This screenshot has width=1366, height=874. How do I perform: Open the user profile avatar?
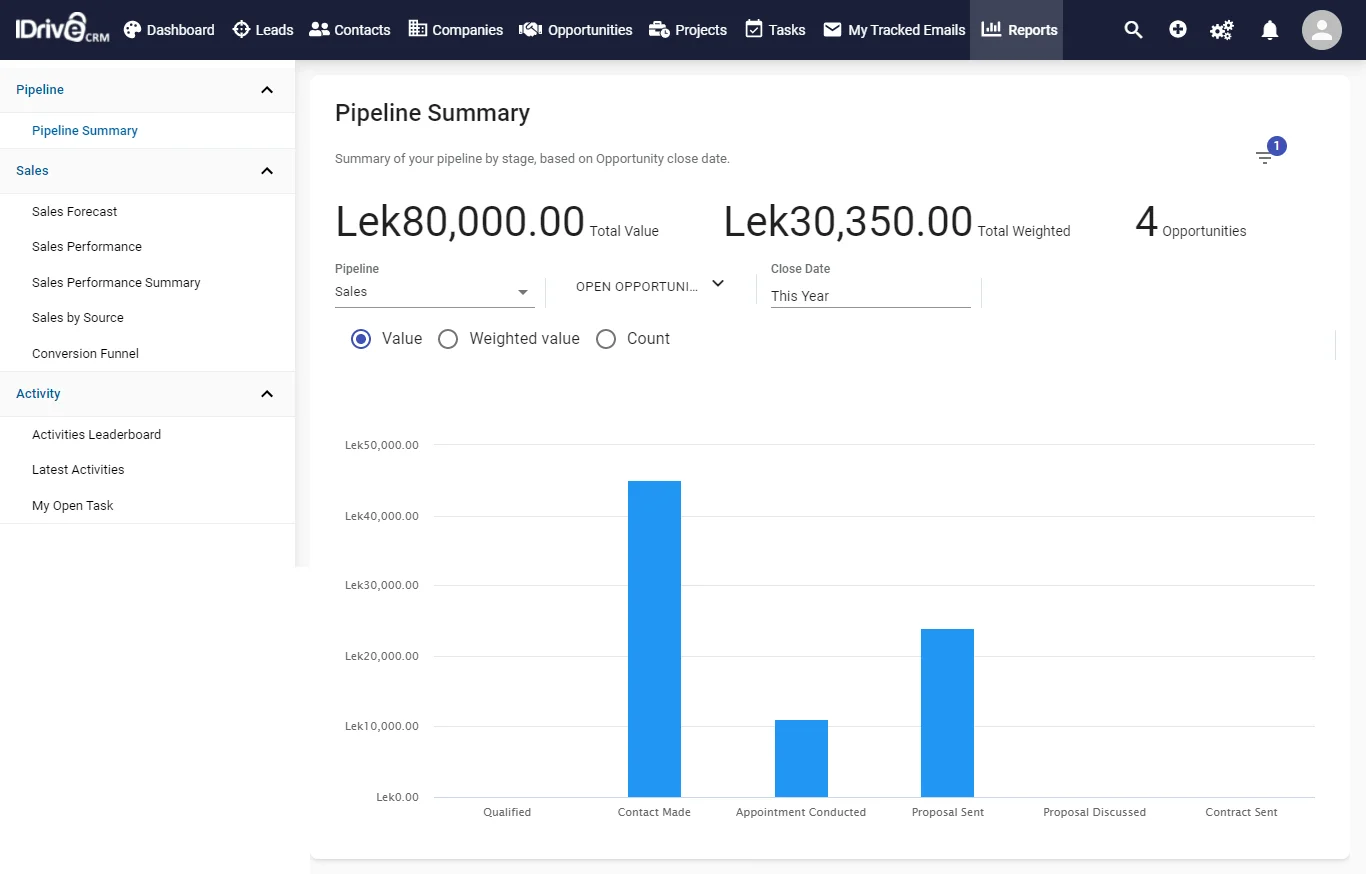1322,30
